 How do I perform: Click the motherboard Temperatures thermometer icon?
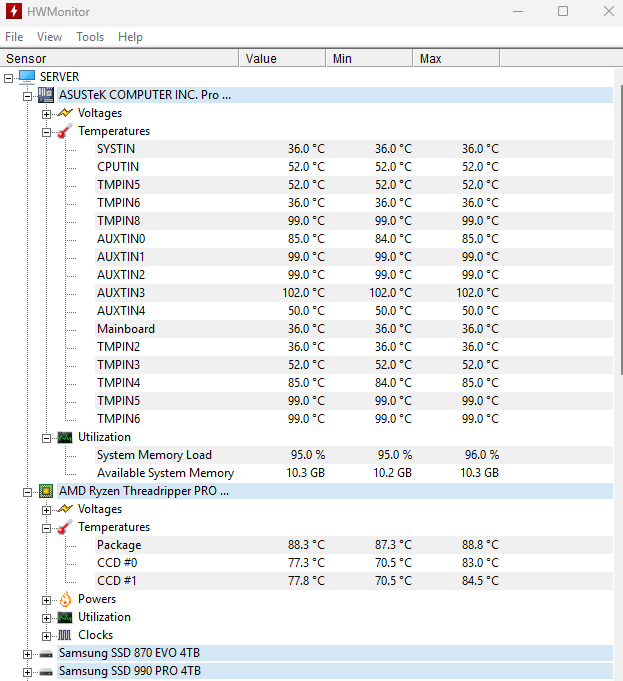(x=65, y=131)
